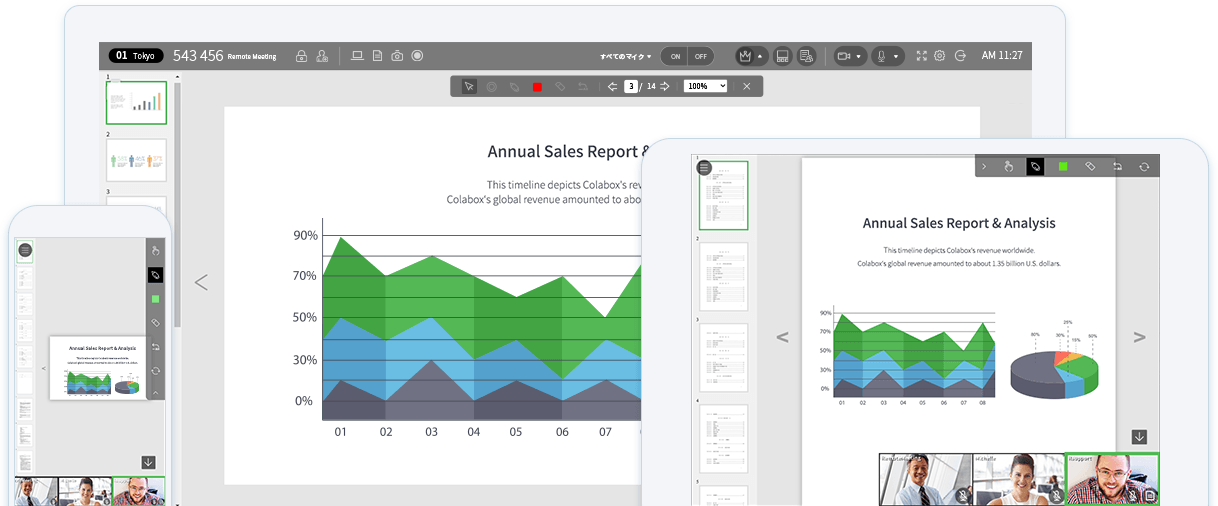
Task: Select the pointer arrow tool in desktop toolbar
Action: tap(469, 86)
